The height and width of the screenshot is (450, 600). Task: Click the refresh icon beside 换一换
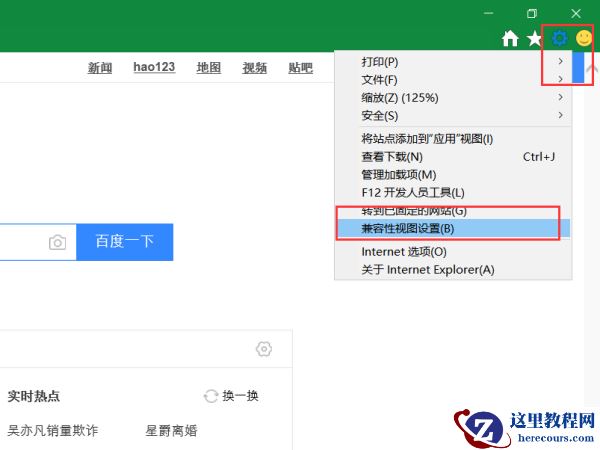pyautogui.click(x=211, y=396)
